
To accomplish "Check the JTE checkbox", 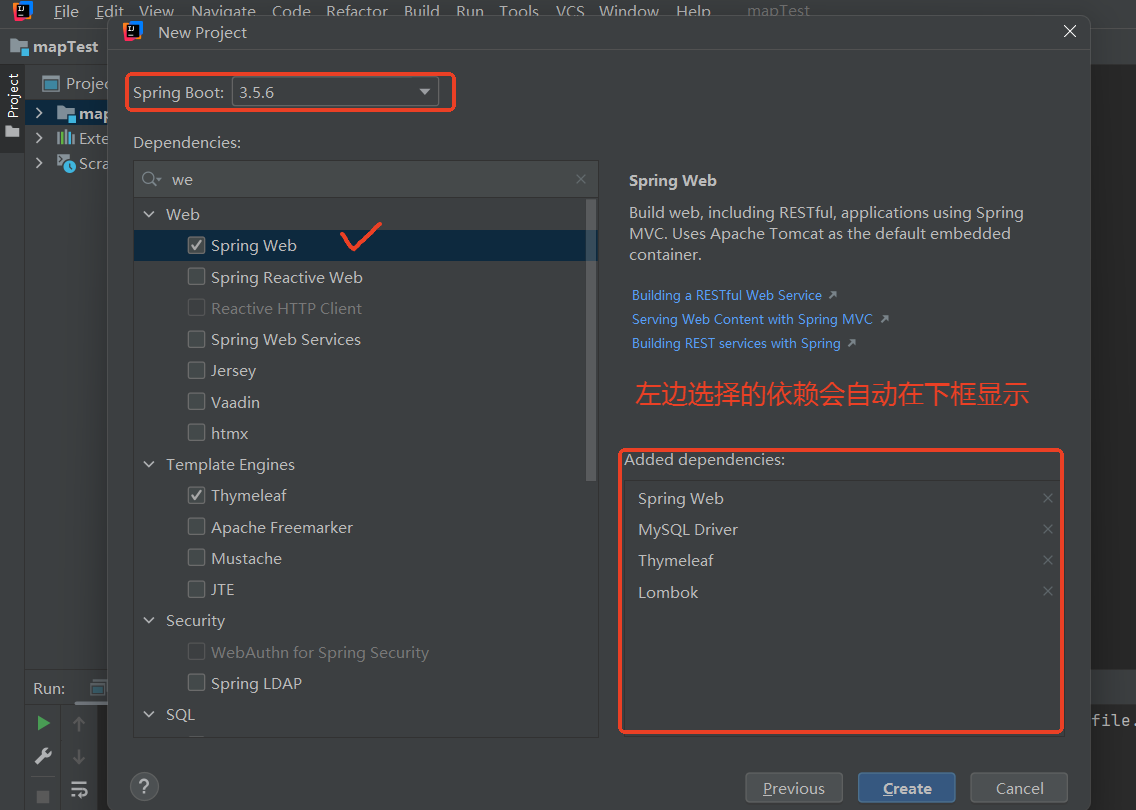I will click(x=196, y=589).
